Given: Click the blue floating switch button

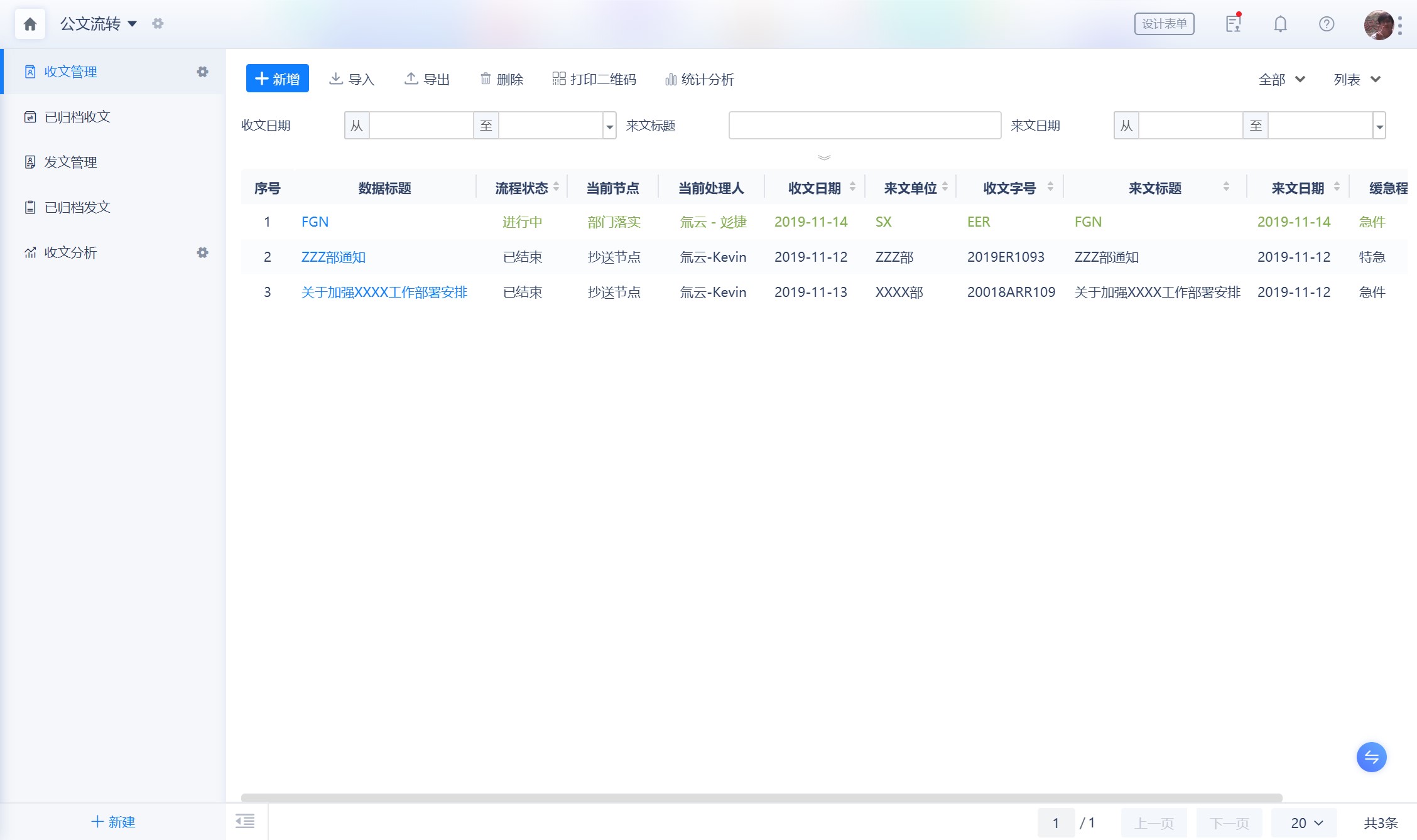Looking at the screenshot, I should [1372, 757].
